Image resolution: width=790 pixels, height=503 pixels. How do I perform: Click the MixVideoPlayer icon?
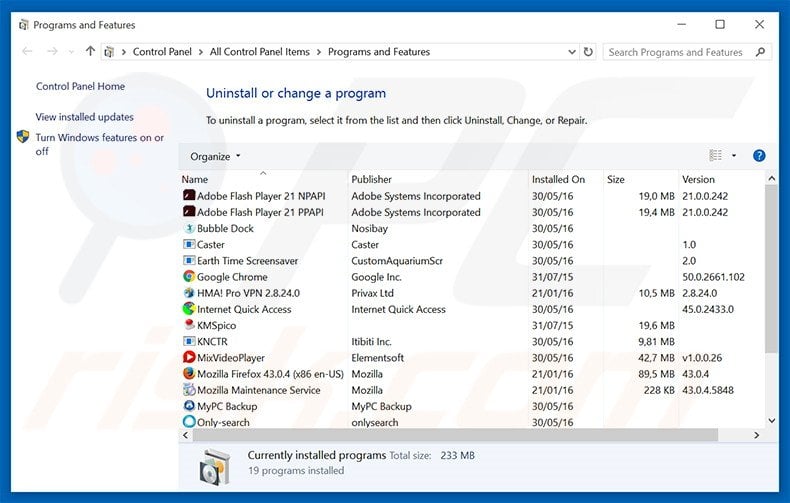(189, 358)
